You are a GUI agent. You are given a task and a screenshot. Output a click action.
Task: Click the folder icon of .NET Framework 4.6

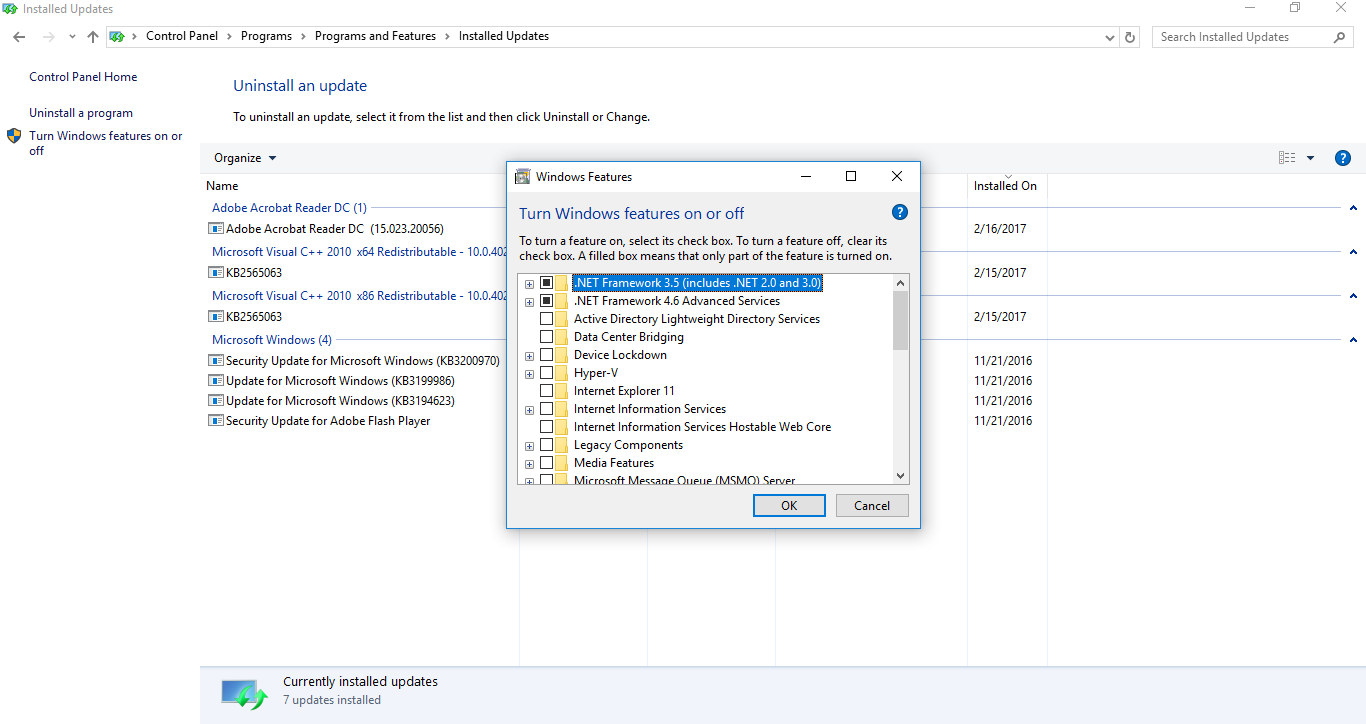point(561,301)
